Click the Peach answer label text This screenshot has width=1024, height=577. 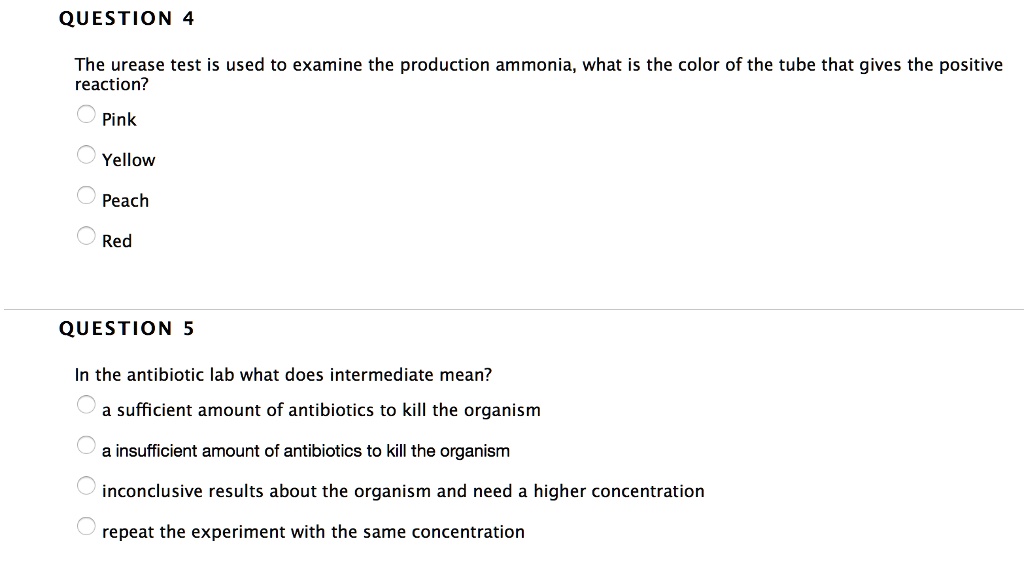125,200
